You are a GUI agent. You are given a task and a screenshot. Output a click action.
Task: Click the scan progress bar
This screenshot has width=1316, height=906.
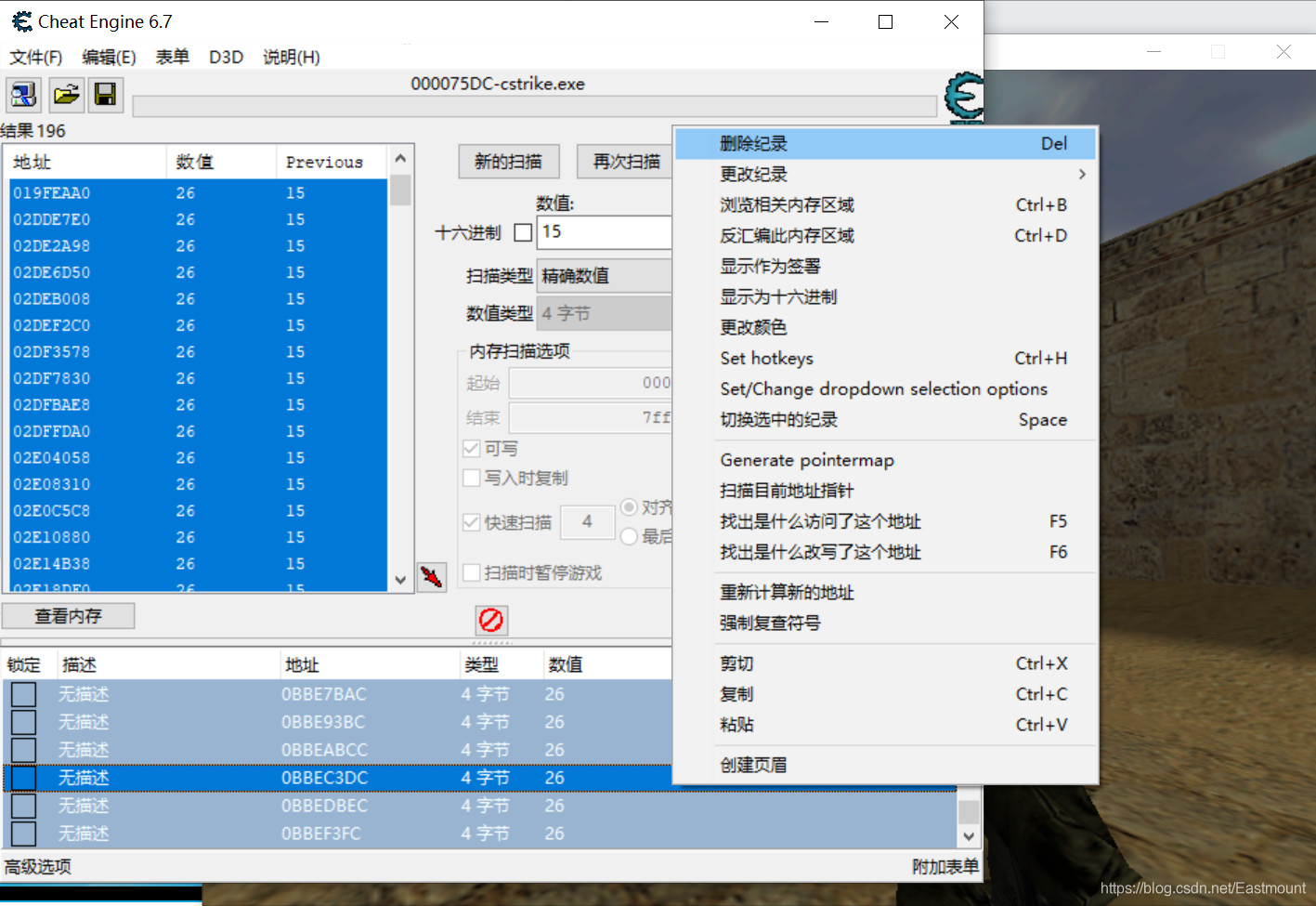pos(534,106)
